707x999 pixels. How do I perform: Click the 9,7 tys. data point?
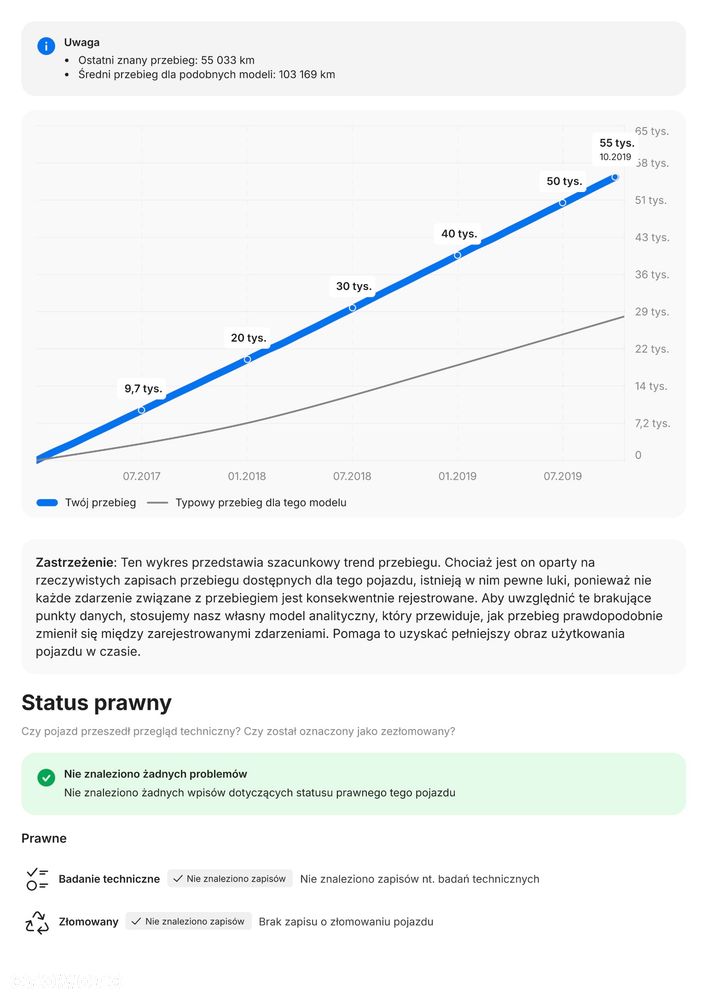pos(141,410)
